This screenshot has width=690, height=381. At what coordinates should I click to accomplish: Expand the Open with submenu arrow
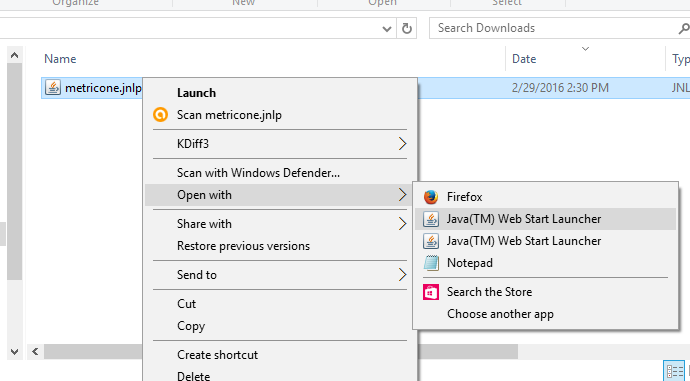tap(402, 194)
